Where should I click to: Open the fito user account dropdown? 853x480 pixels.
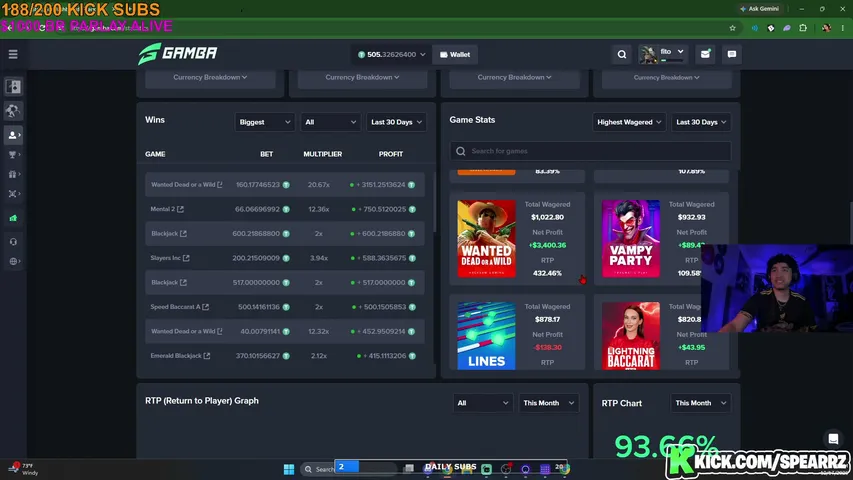[663, 54]
